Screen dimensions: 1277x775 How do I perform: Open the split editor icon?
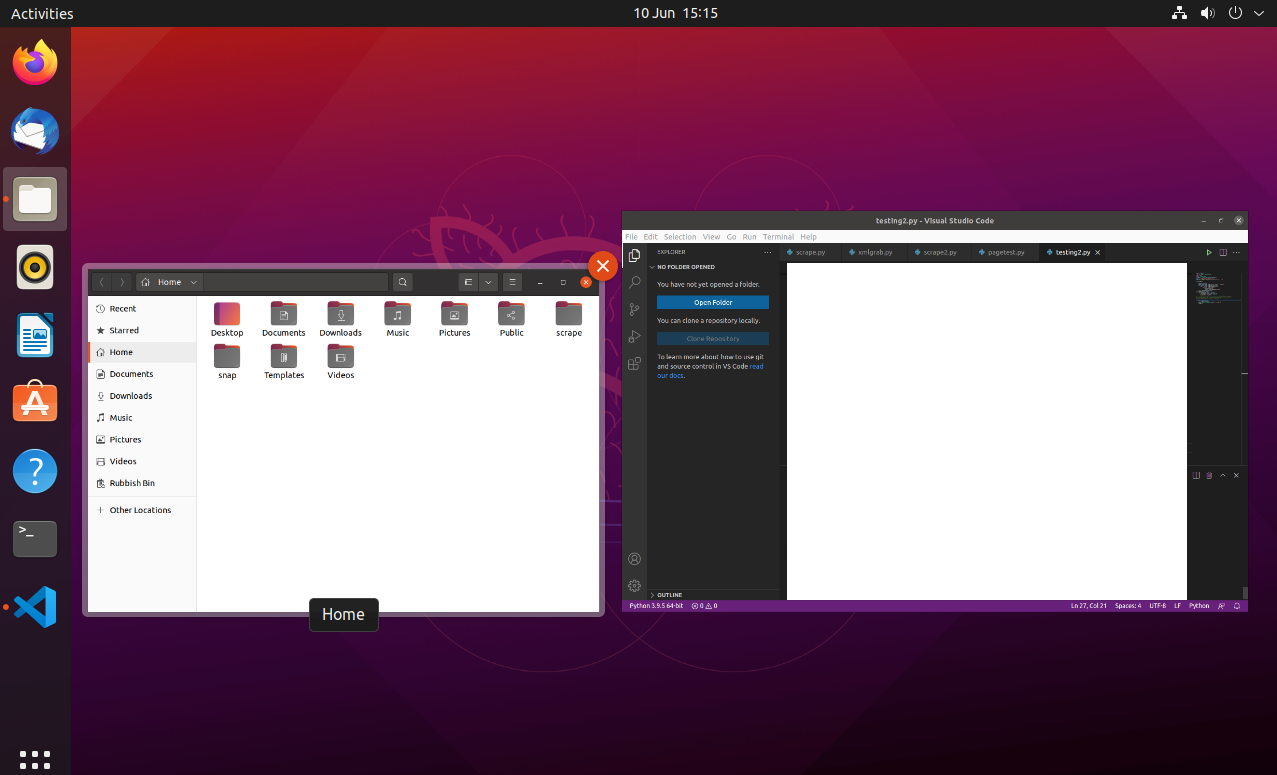point(1223,252)
